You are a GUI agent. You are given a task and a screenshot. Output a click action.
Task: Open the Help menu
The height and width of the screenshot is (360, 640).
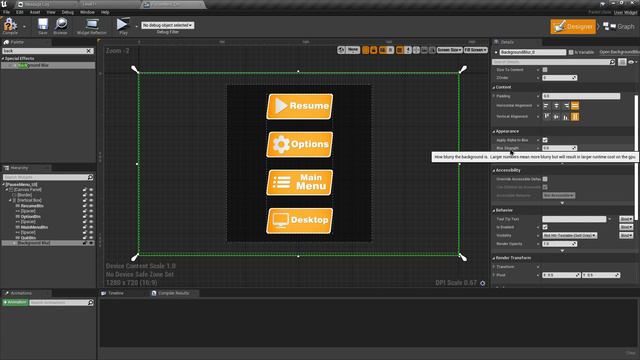(105, 12)
